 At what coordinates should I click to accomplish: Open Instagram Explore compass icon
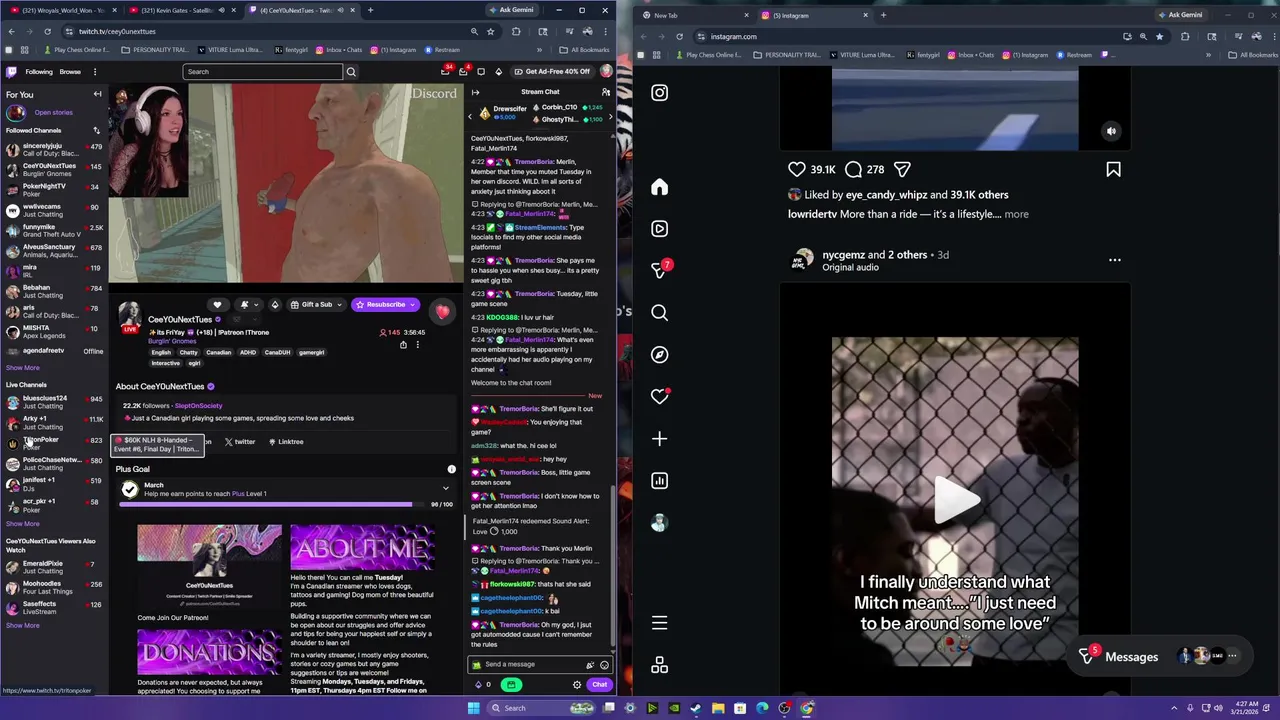pos(659,355)
